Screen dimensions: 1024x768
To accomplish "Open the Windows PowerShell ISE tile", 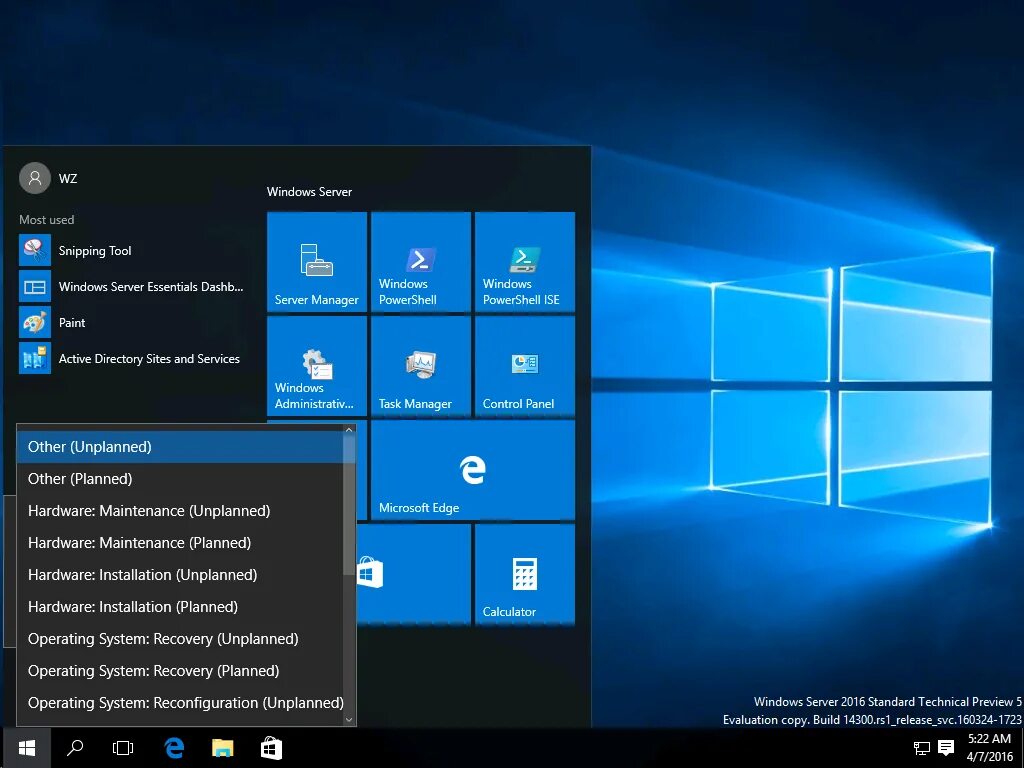I will (x=524, y=261).
